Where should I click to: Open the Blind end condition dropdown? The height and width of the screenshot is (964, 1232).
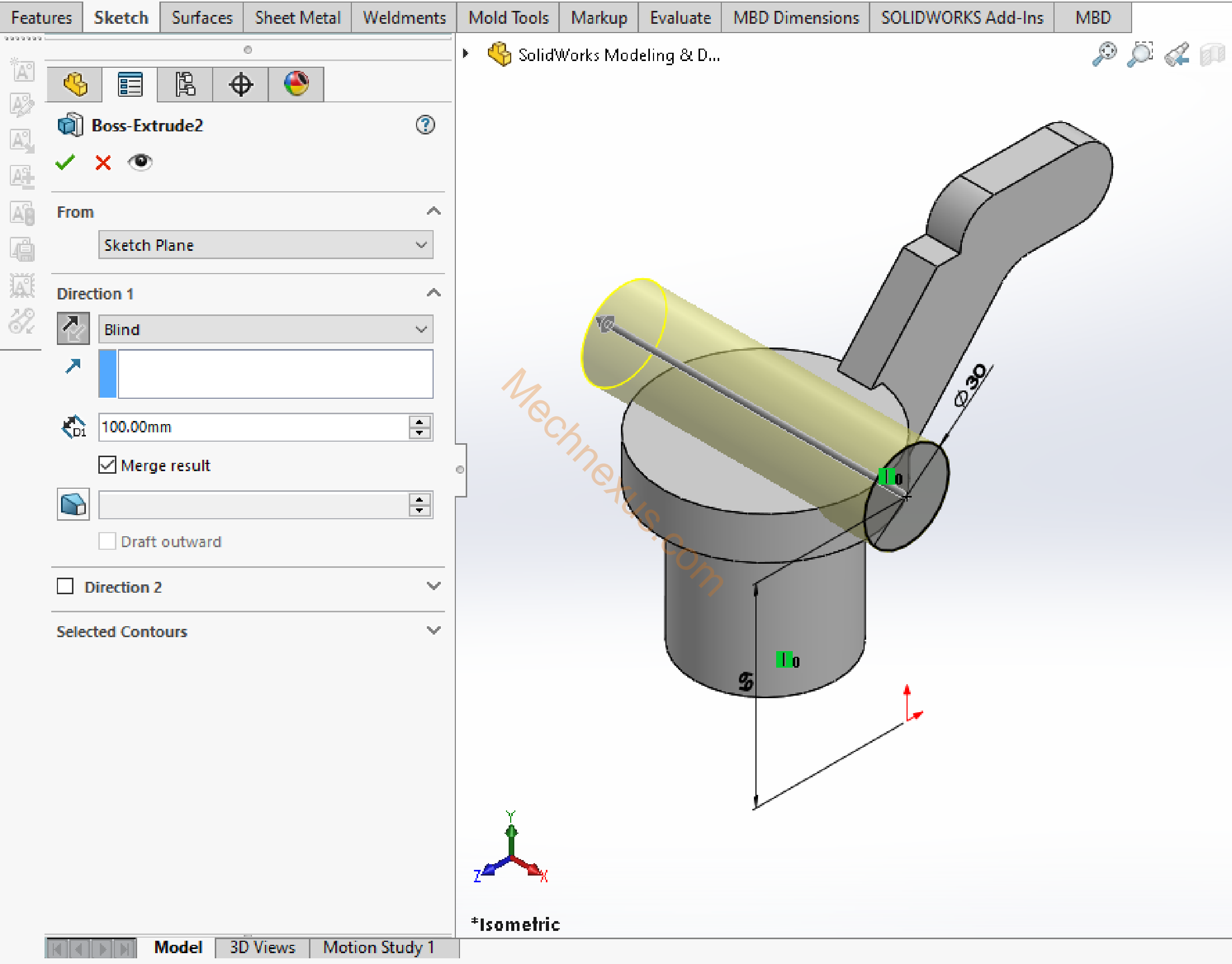click(265, 329)
